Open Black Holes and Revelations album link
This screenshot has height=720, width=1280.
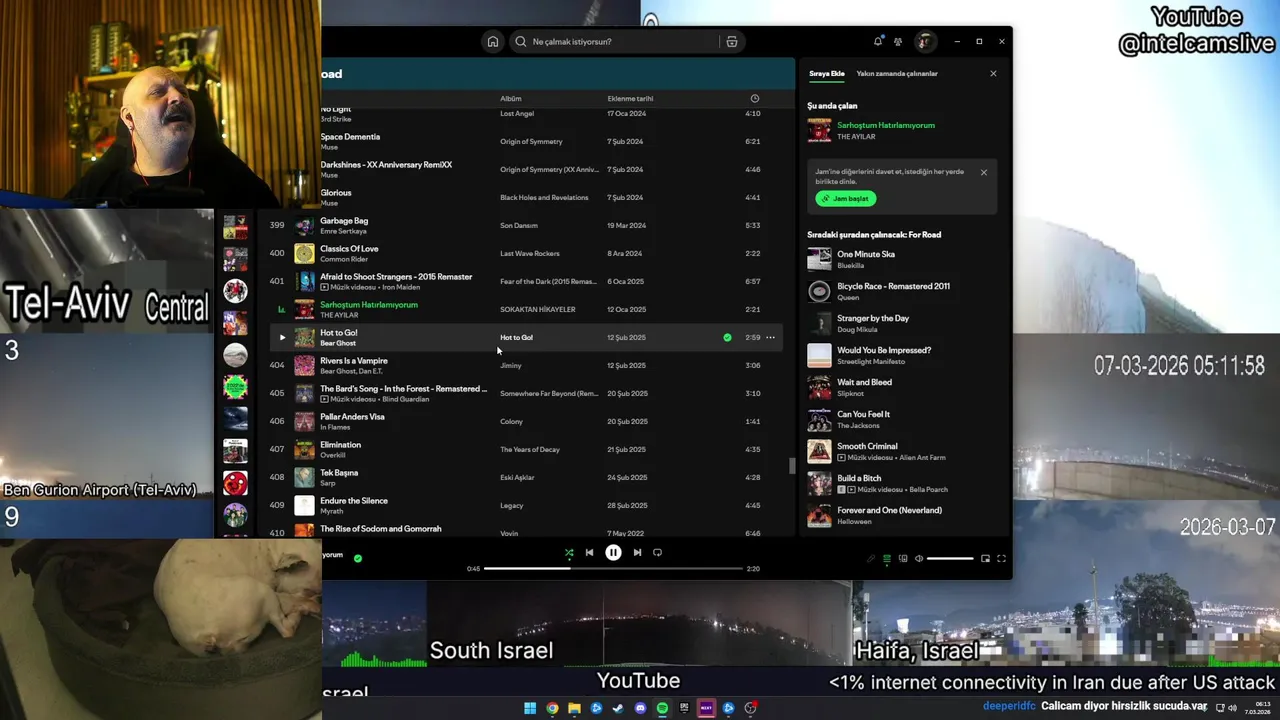pyautogui.click(x=544, y=197)
